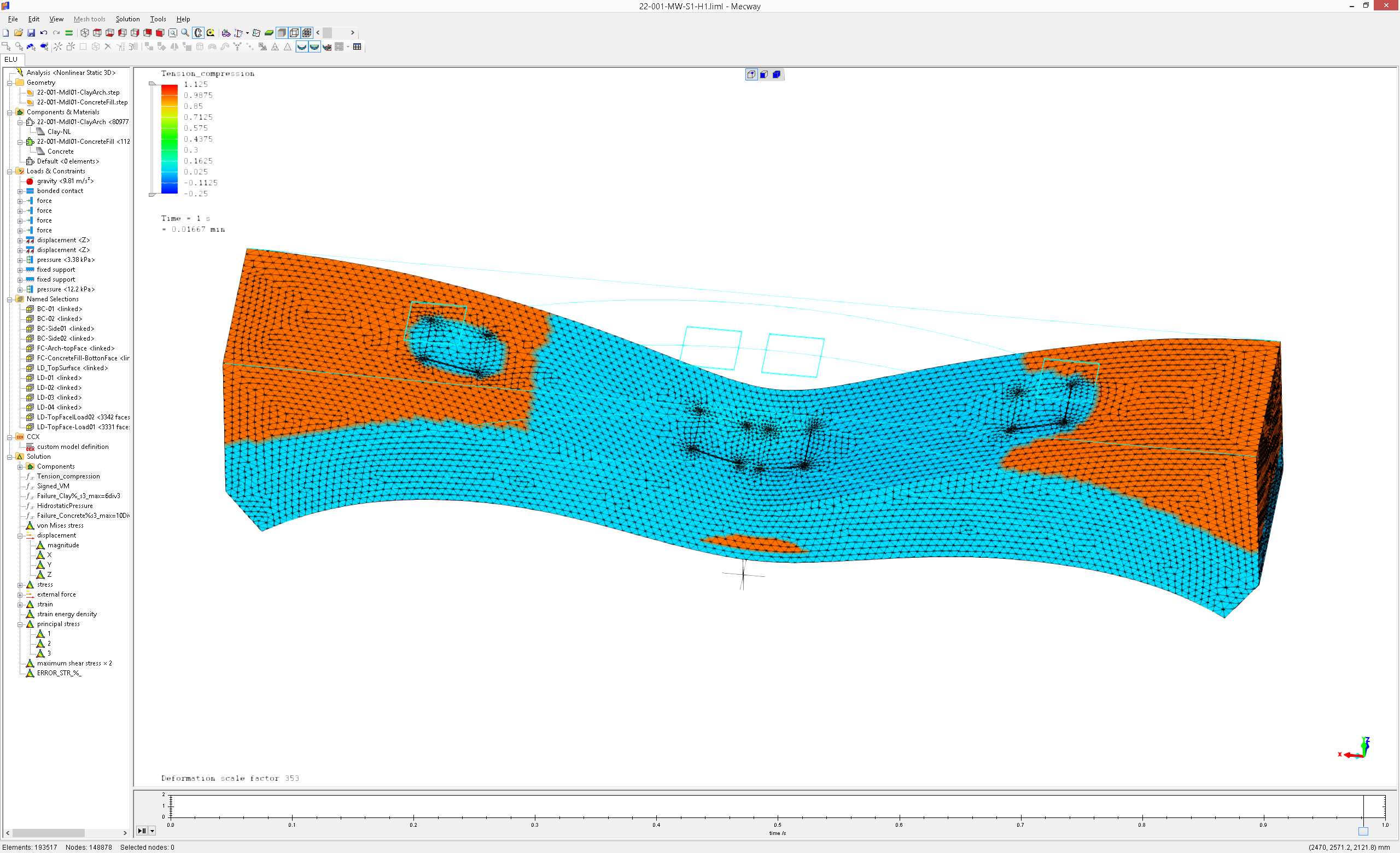This screenshot has height=853, width=1400.
Task: Switch to isometric wireframe cube view
Action: (x=85, y=33)
